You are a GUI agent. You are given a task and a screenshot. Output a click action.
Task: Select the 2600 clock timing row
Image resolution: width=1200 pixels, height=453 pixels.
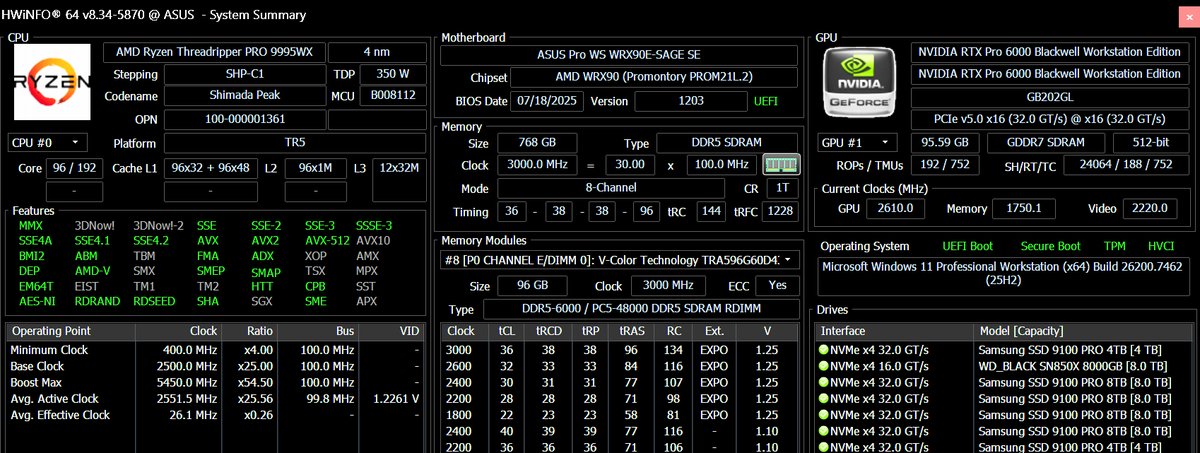(620, 366)
